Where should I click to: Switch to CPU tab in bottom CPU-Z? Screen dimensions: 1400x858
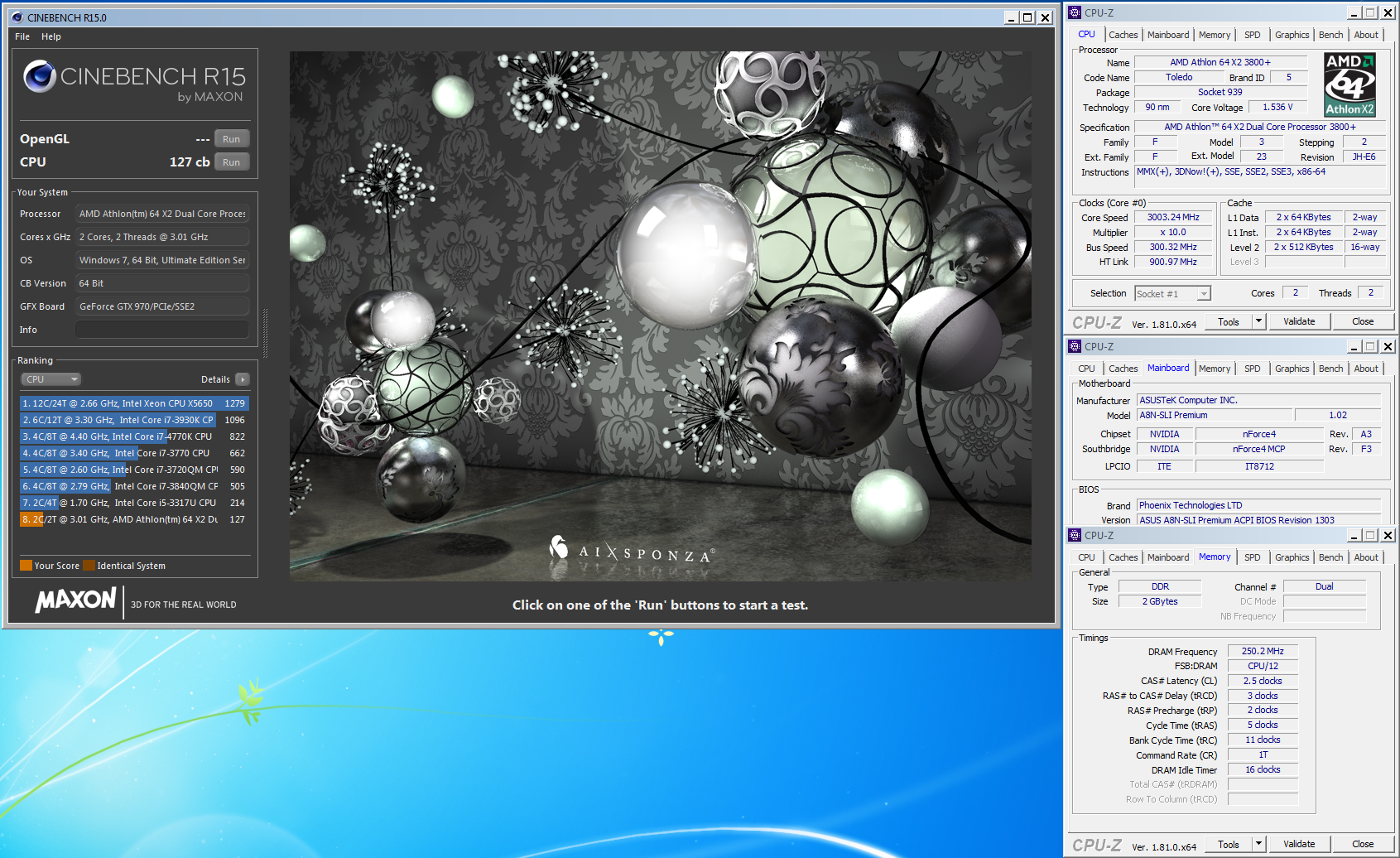tap(1086, 557)
